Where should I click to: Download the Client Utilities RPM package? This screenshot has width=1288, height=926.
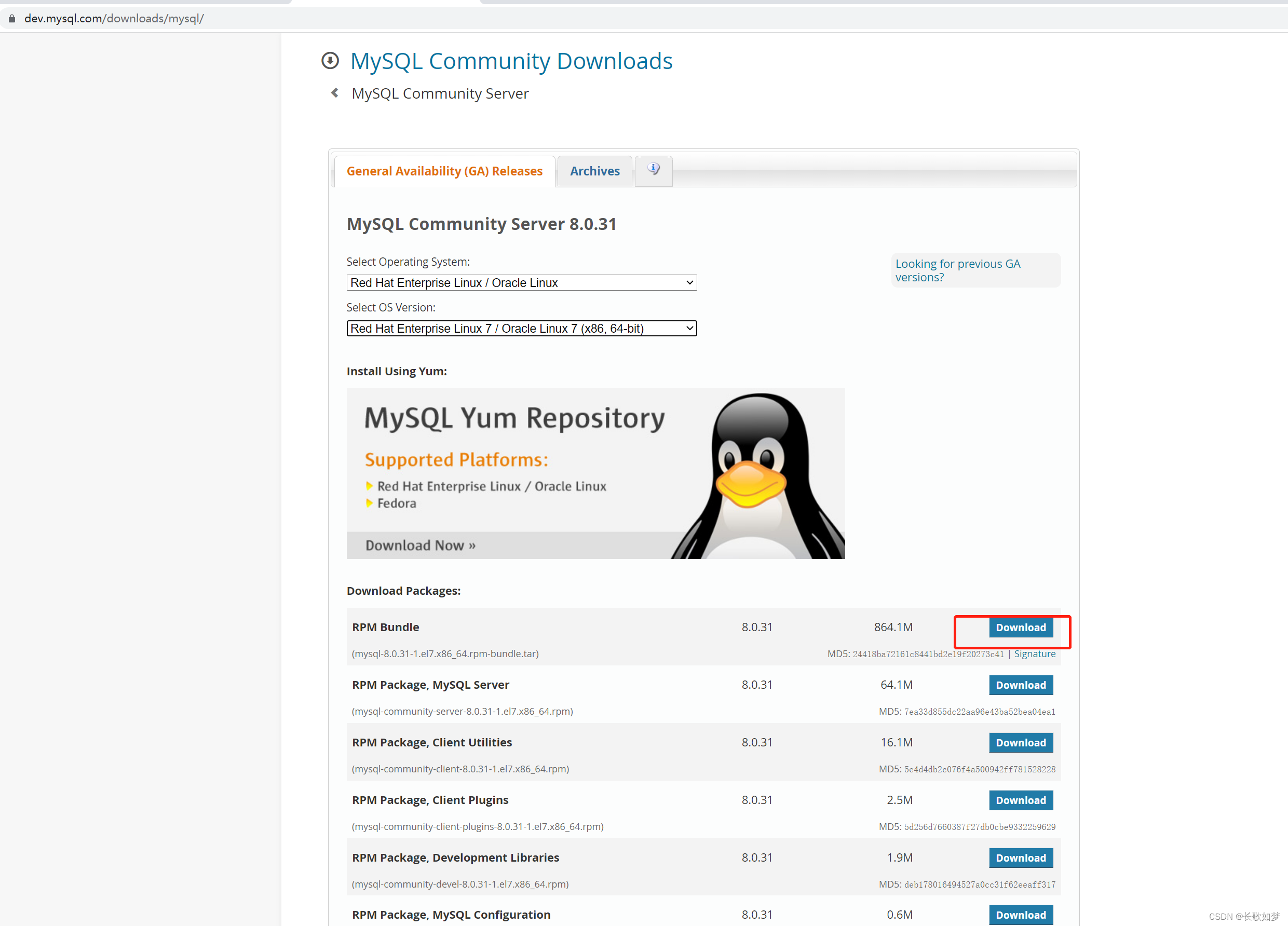pos(1021,742)
